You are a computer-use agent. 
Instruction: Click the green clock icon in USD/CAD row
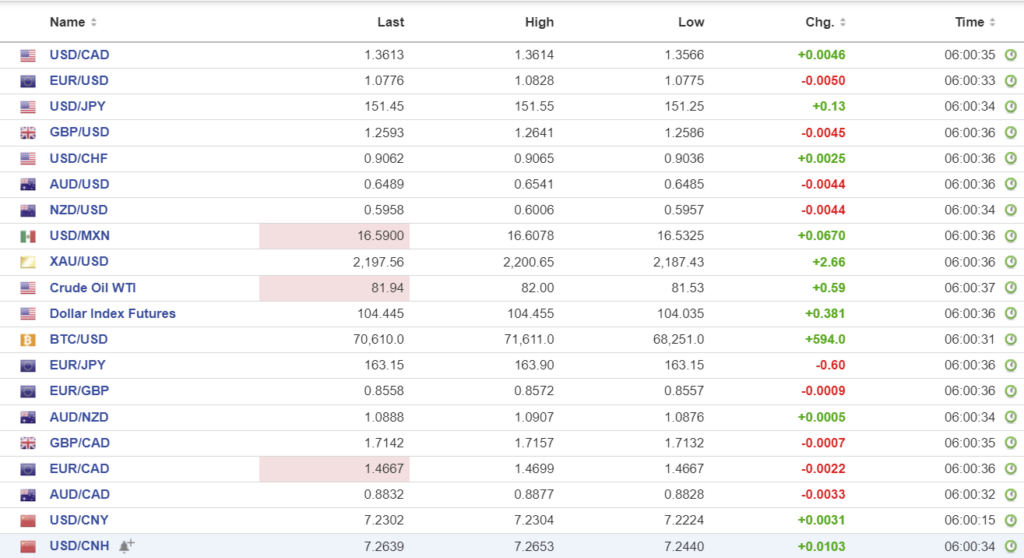[x=1010, y=56]
